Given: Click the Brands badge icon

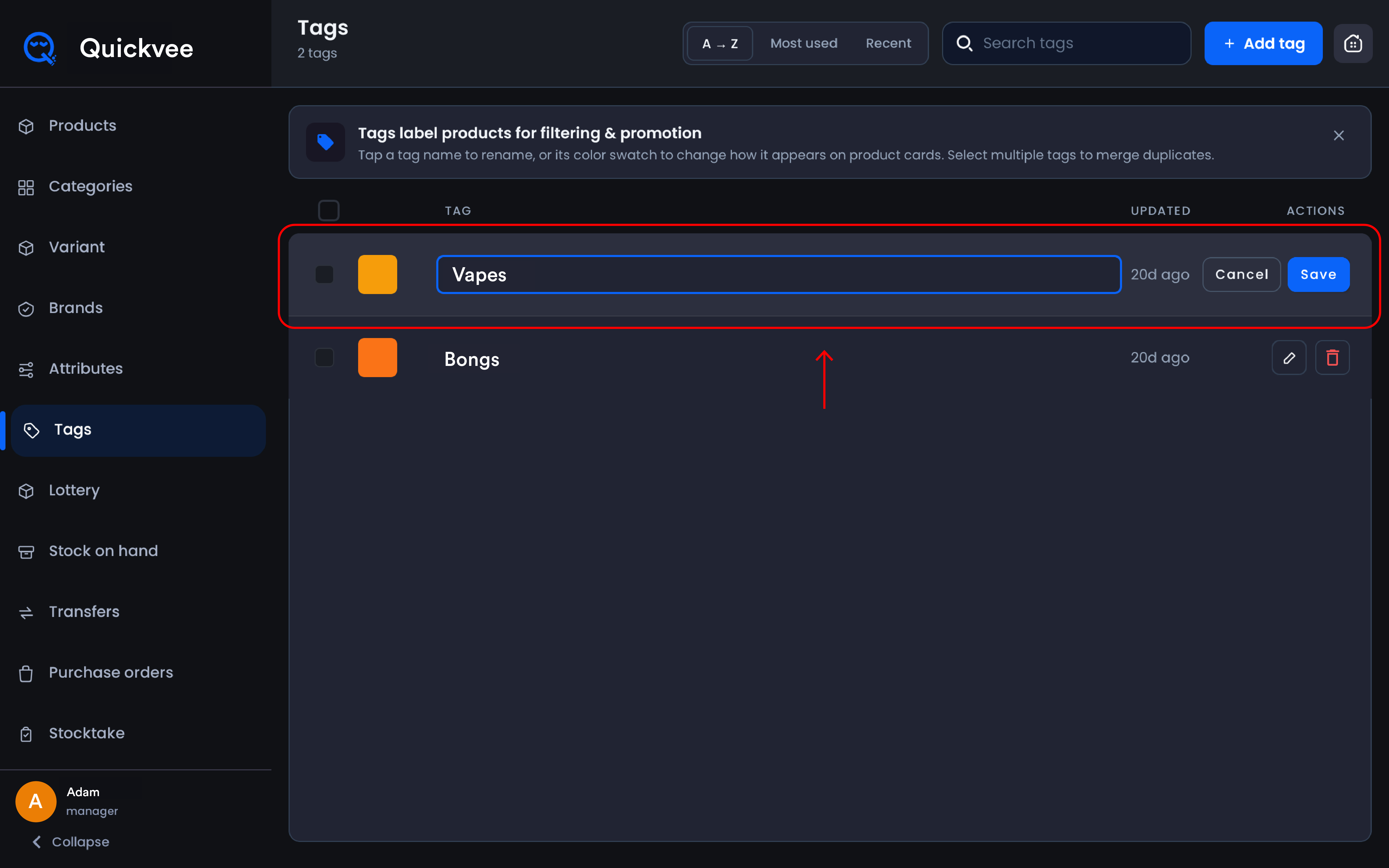Looking at the screenshot, I should (x=26, y=309).
